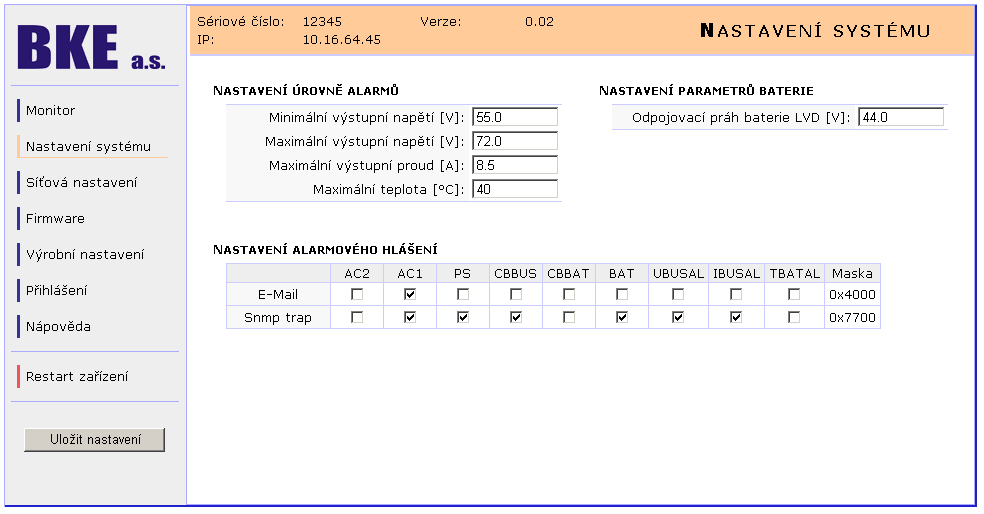Click serial number value 12345
The height and width of the screenshot is (514, 984).
322,21
